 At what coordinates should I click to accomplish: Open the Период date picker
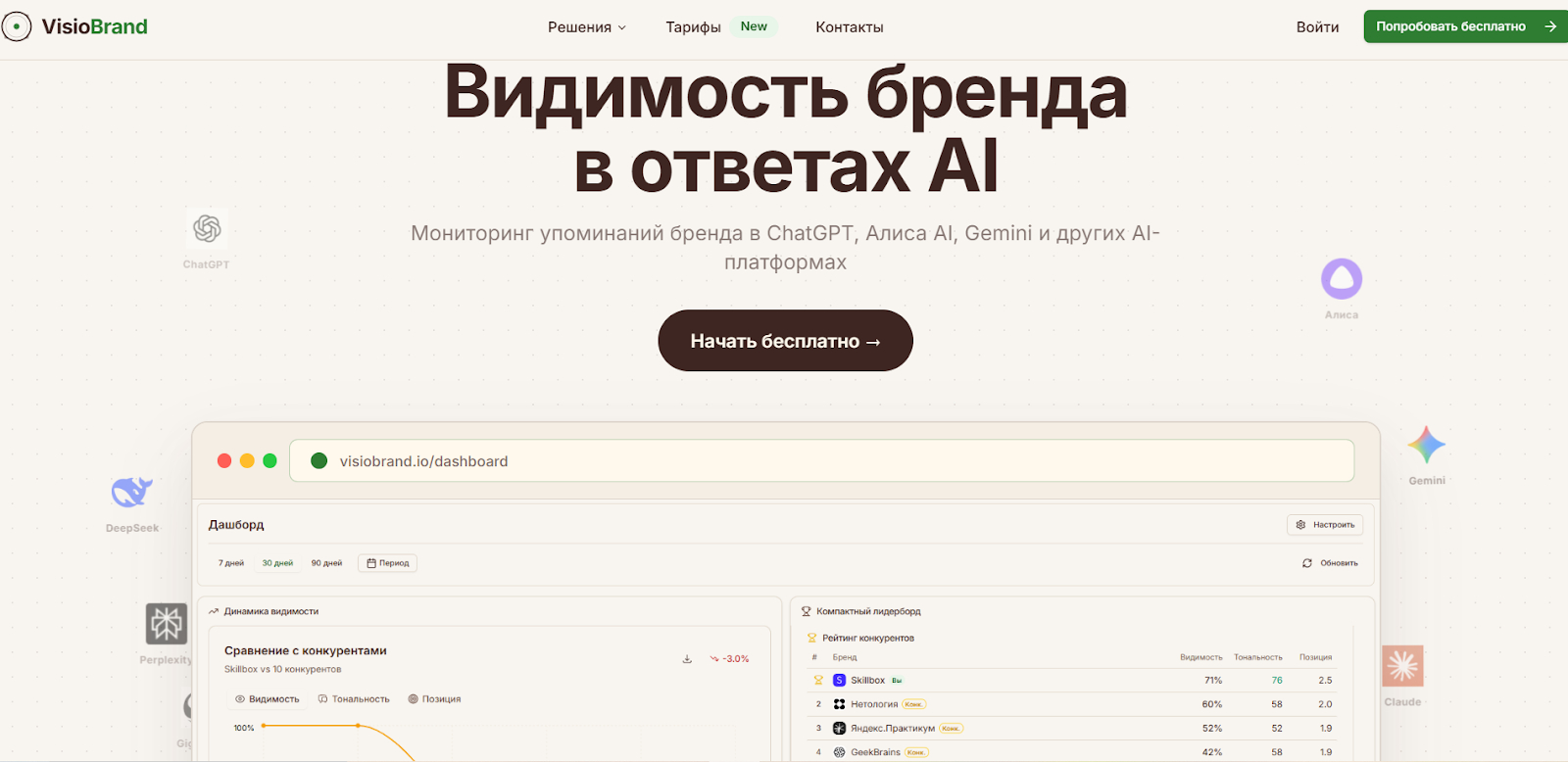387,563
